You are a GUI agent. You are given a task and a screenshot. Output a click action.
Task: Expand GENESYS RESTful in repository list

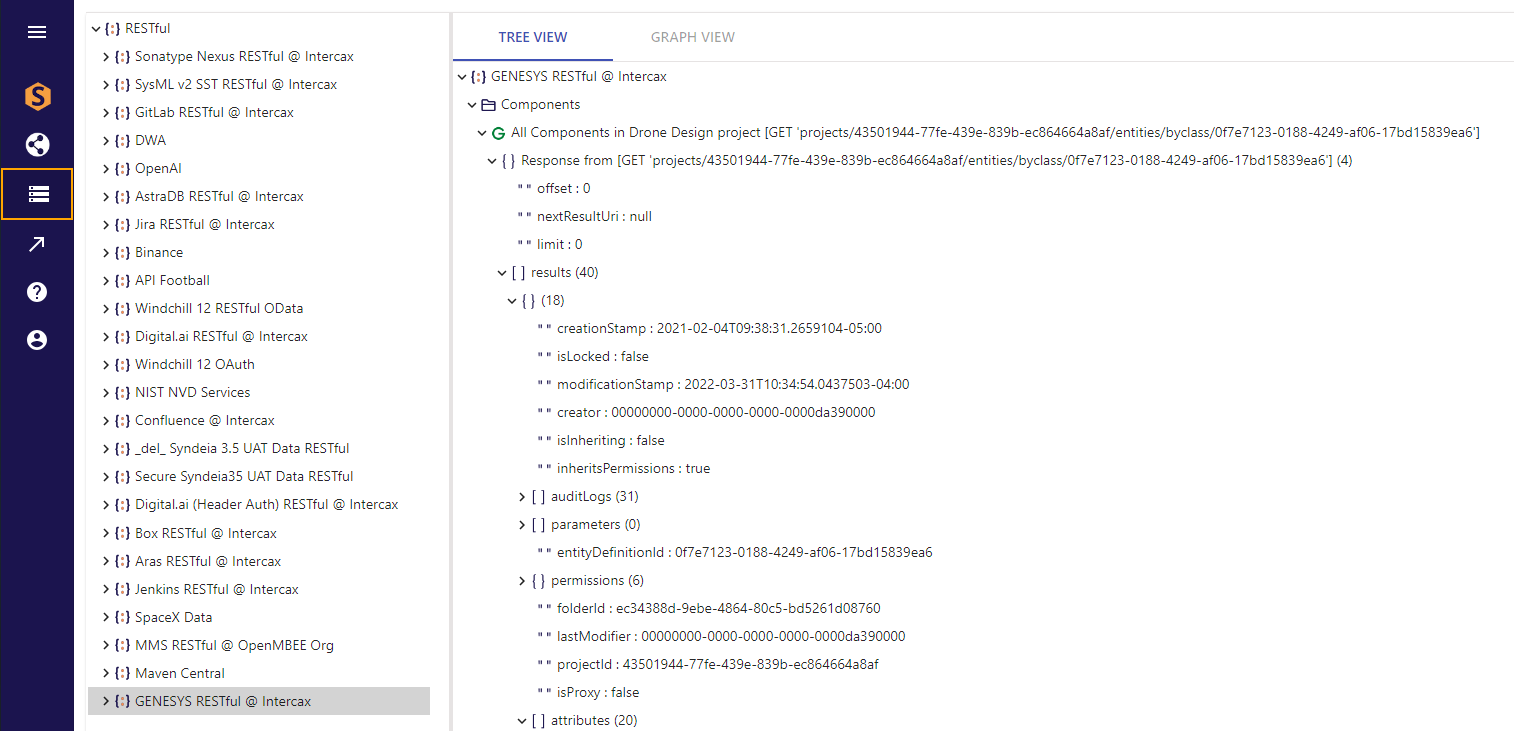106,702
